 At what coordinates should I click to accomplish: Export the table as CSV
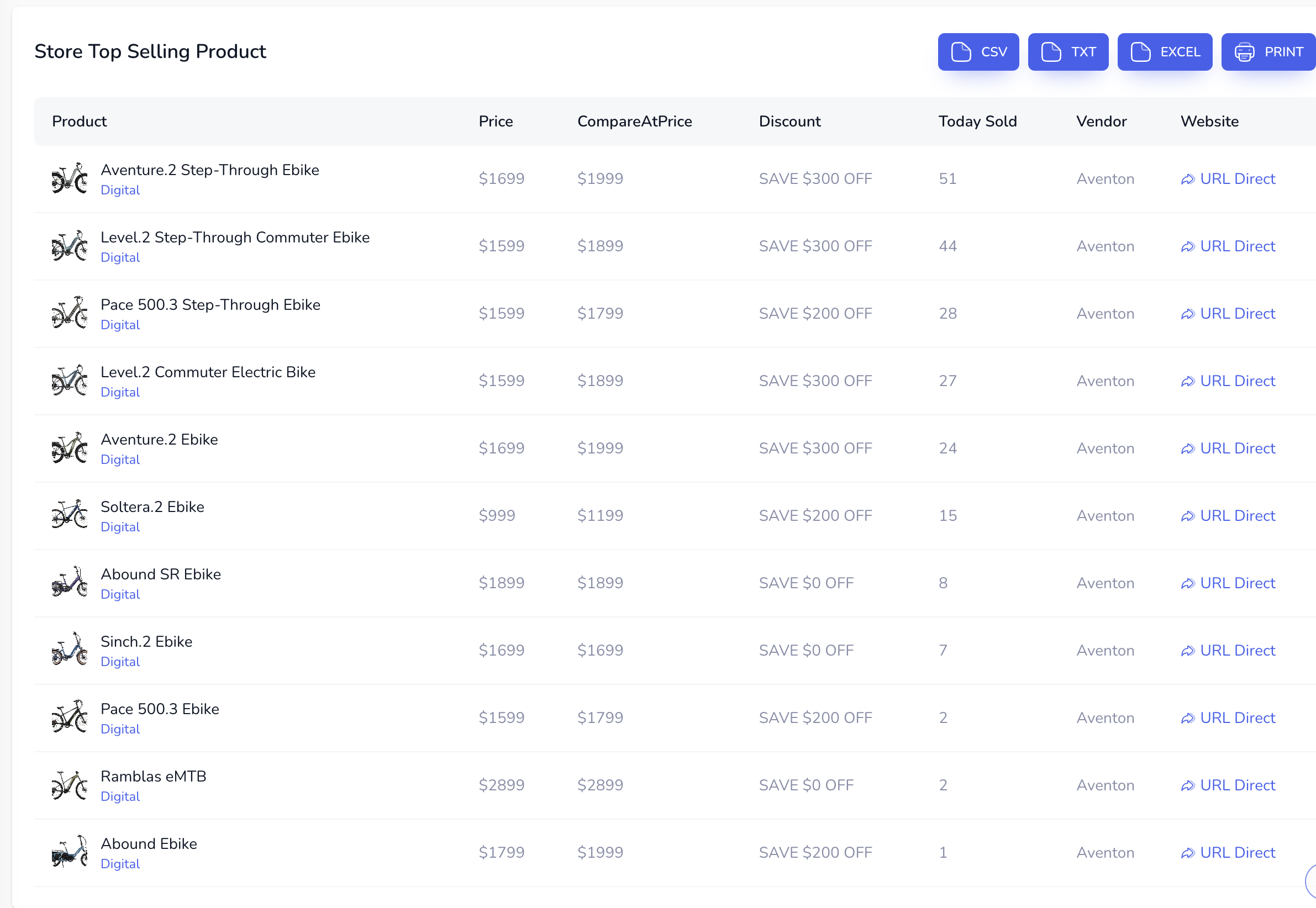pyautogui.click(x=978, y=51)
